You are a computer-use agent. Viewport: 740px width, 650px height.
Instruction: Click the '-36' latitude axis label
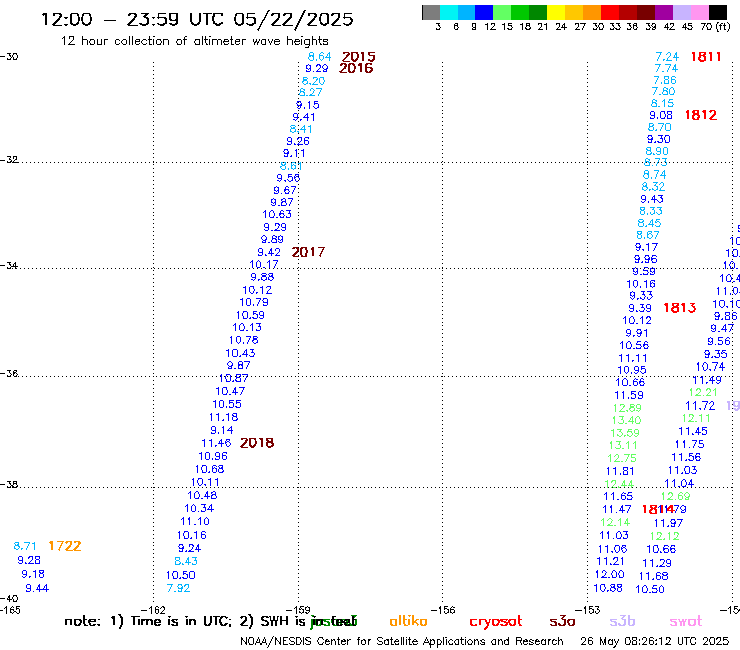click(9, 374)
